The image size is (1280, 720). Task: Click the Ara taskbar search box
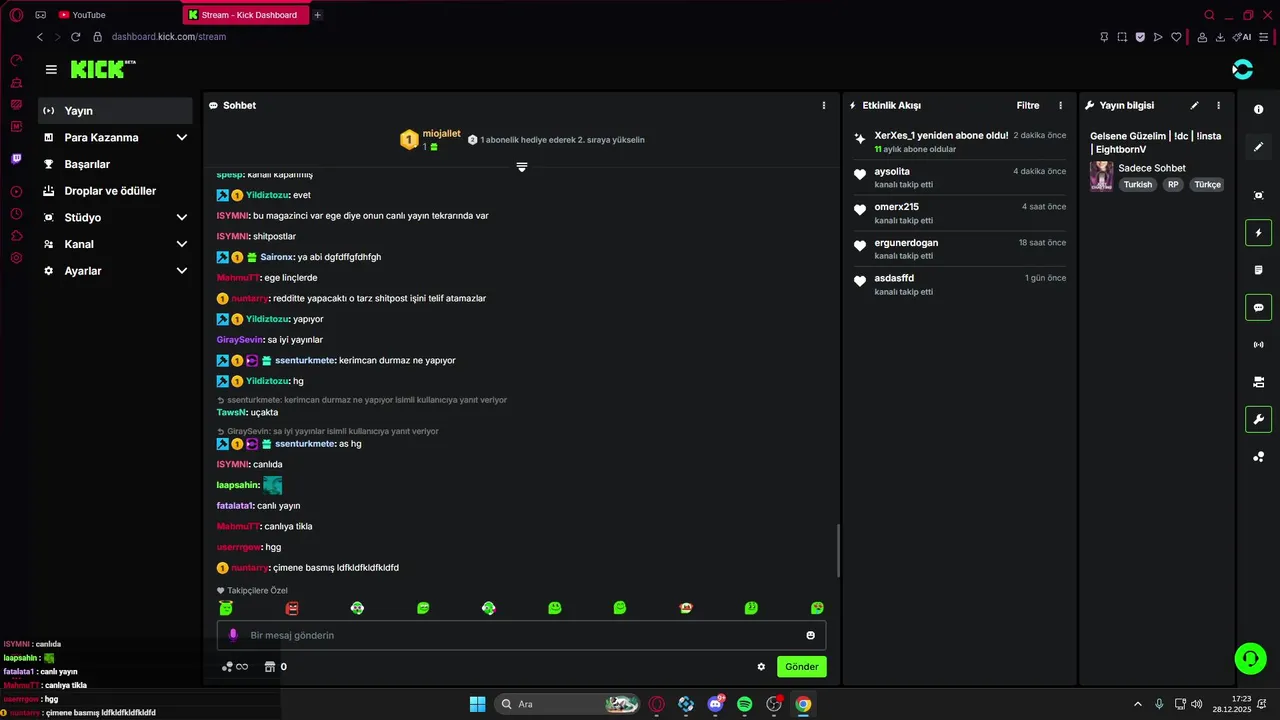(x=568, y=704)
